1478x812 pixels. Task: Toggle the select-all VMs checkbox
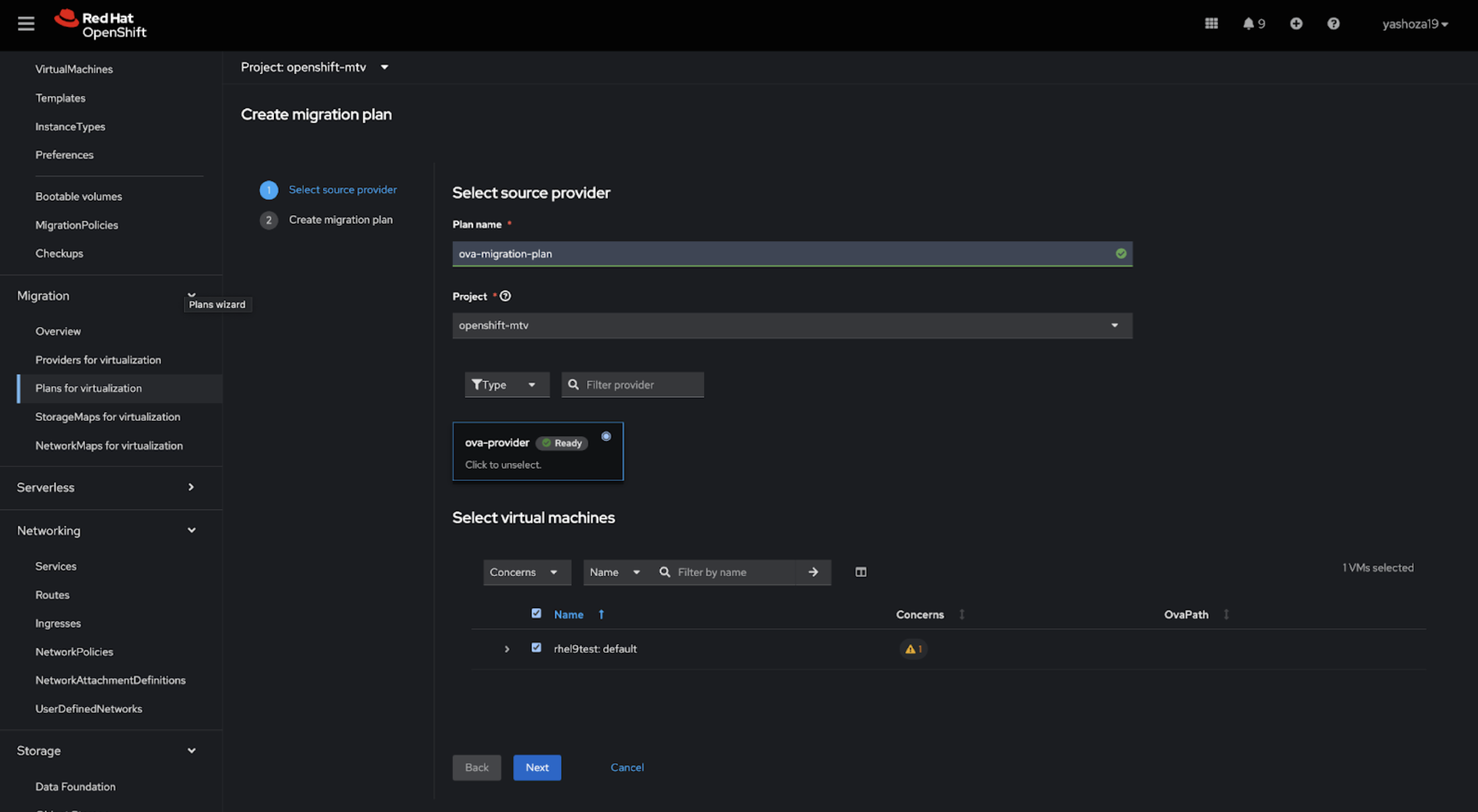click(x=536, y=614)
